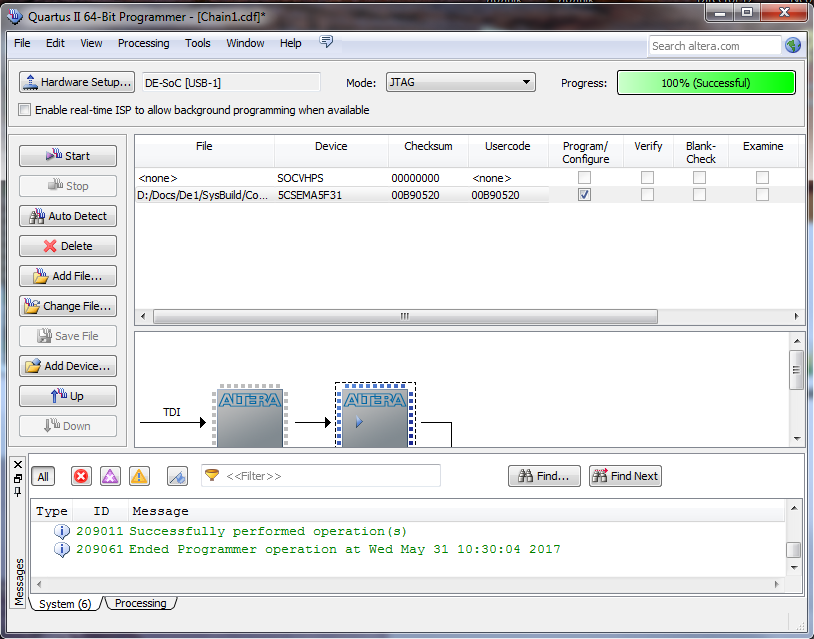This screenshot has width=814, height=639.
Task: Show only error messages filter icon
Action: (81, 476)
